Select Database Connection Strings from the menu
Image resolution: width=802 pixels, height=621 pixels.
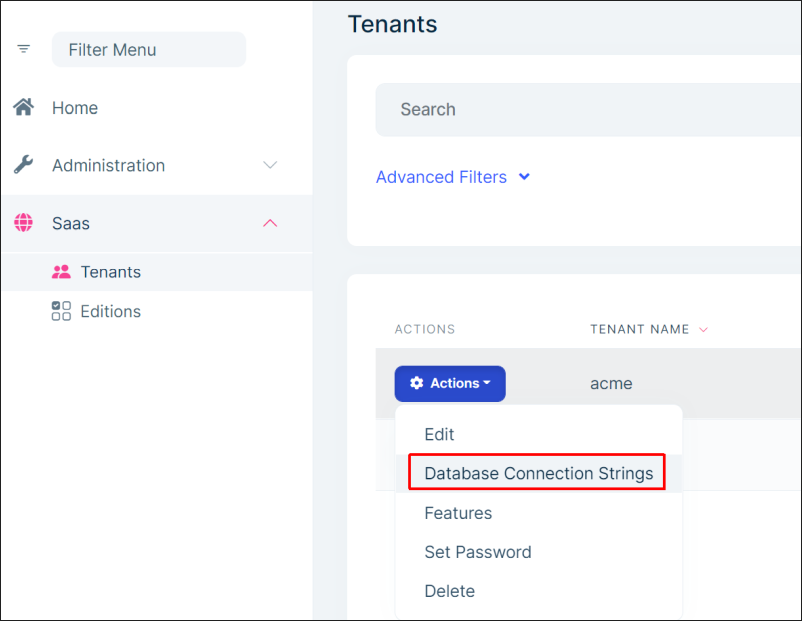(x=537, y=473)
